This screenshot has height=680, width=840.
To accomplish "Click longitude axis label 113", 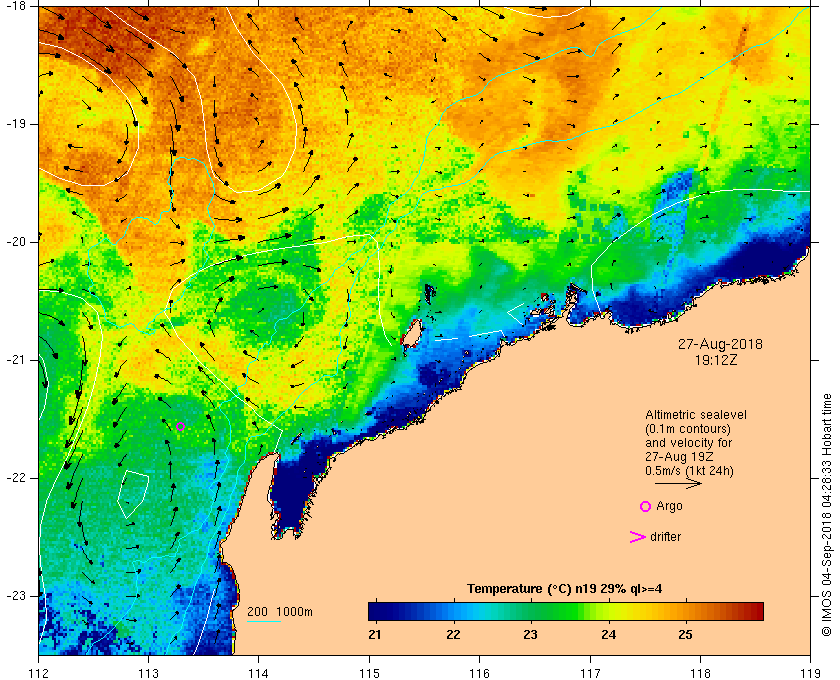I will (148, 673).
